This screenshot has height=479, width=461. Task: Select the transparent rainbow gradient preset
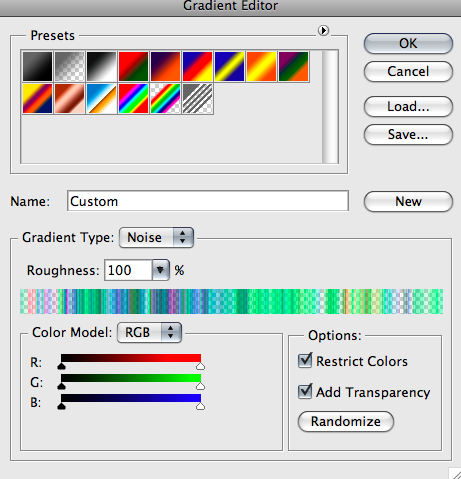point(165,98)
